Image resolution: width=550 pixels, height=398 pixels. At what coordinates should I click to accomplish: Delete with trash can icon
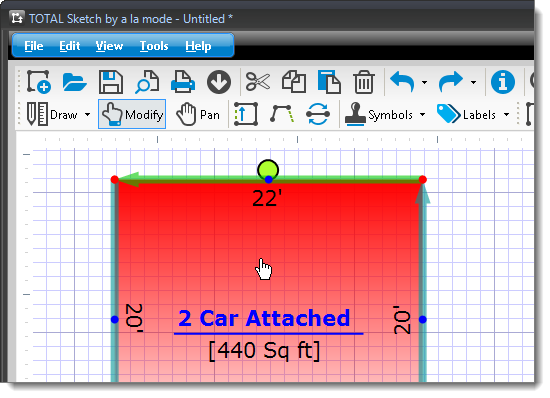[x=364, y=82]
